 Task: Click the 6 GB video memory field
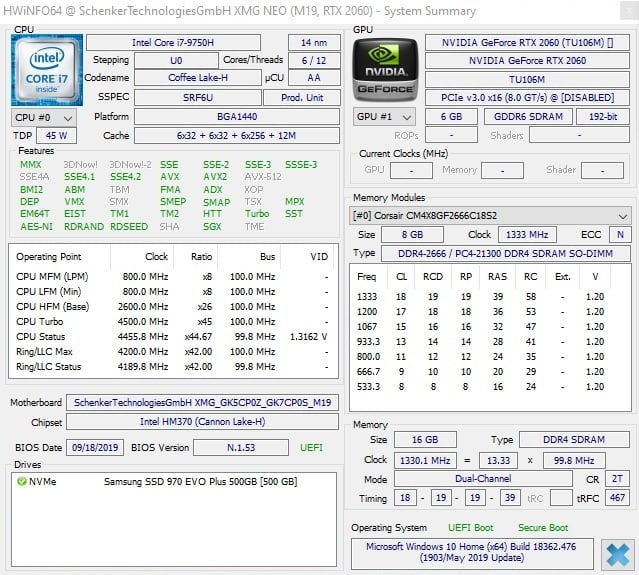[451, 117]
